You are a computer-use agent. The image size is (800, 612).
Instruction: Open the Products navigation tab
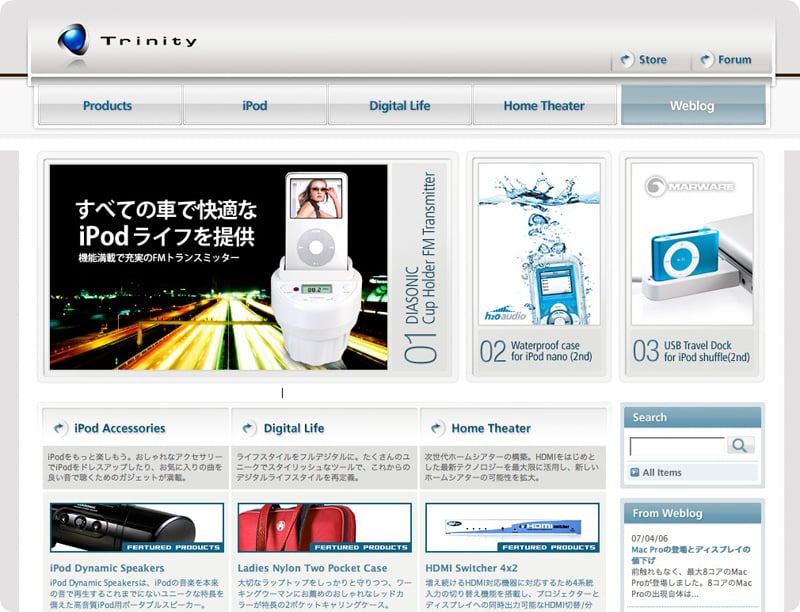tap(108, 106)
